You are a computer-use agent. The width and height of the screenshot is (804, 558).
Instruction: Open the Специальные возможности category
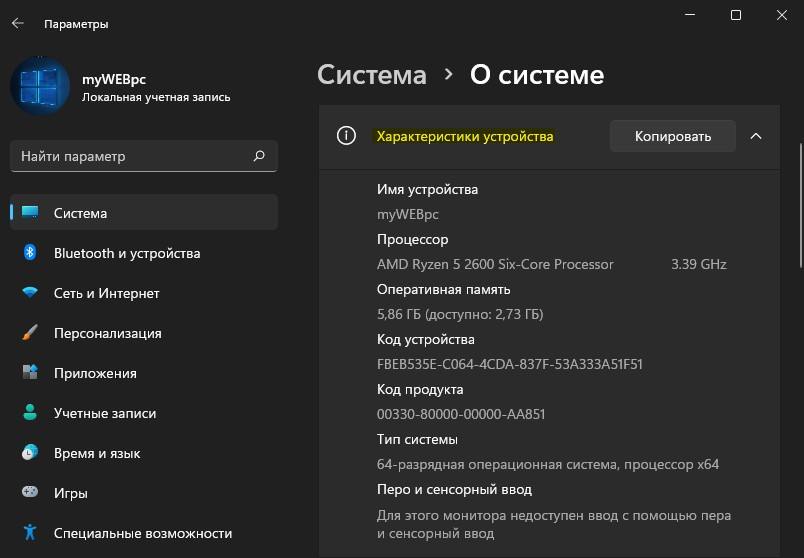[144, 533]
